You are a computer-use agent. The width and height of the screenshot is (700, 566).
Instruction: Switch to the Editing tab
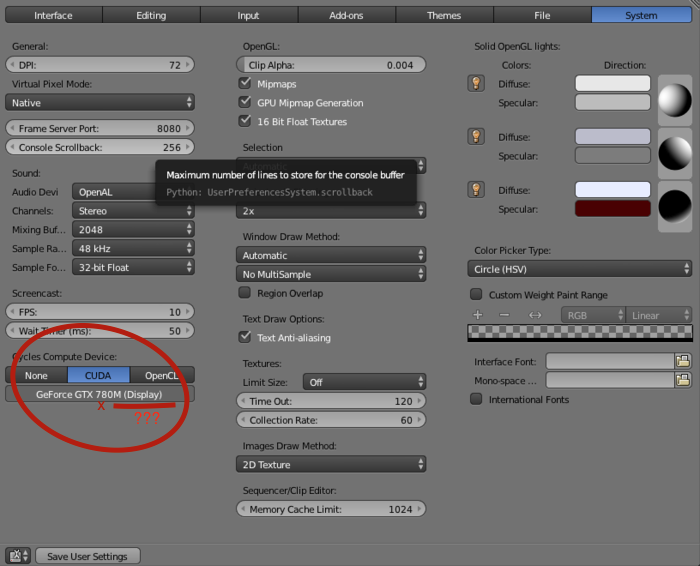click(x=151, y=15)
